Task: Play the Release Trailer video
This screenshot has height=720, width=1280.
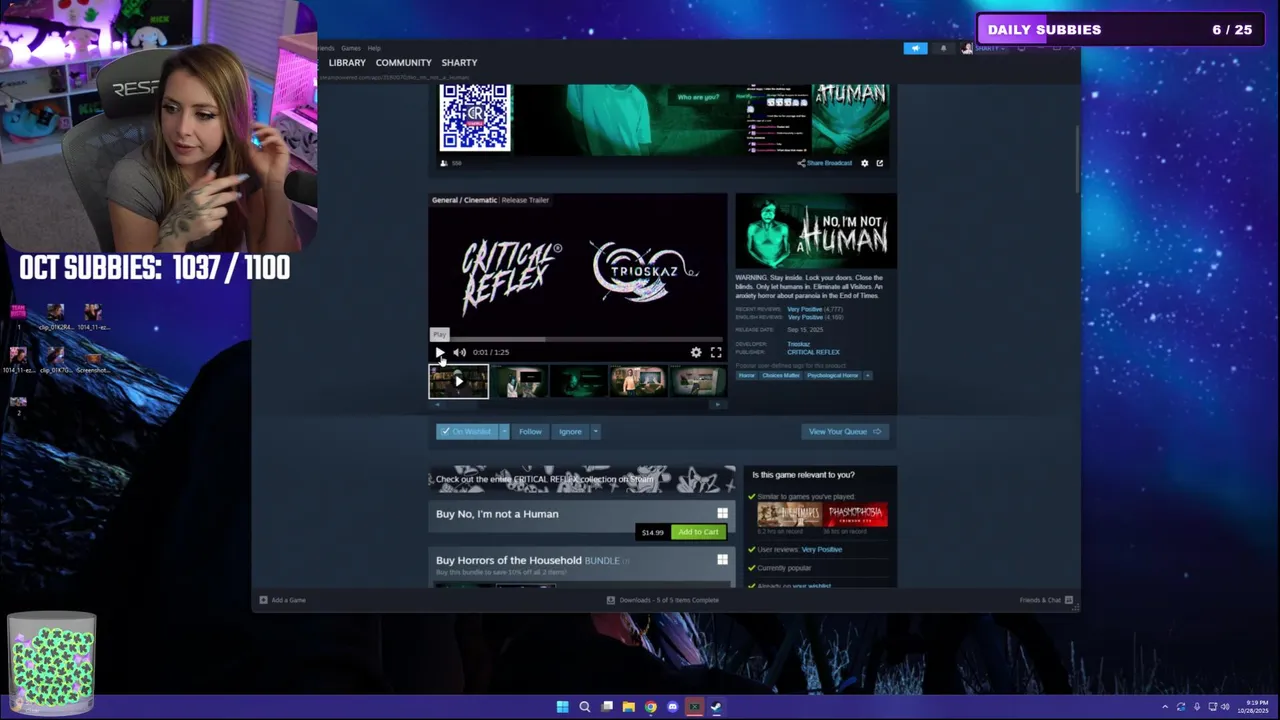Action: click(x=440, y=352)
